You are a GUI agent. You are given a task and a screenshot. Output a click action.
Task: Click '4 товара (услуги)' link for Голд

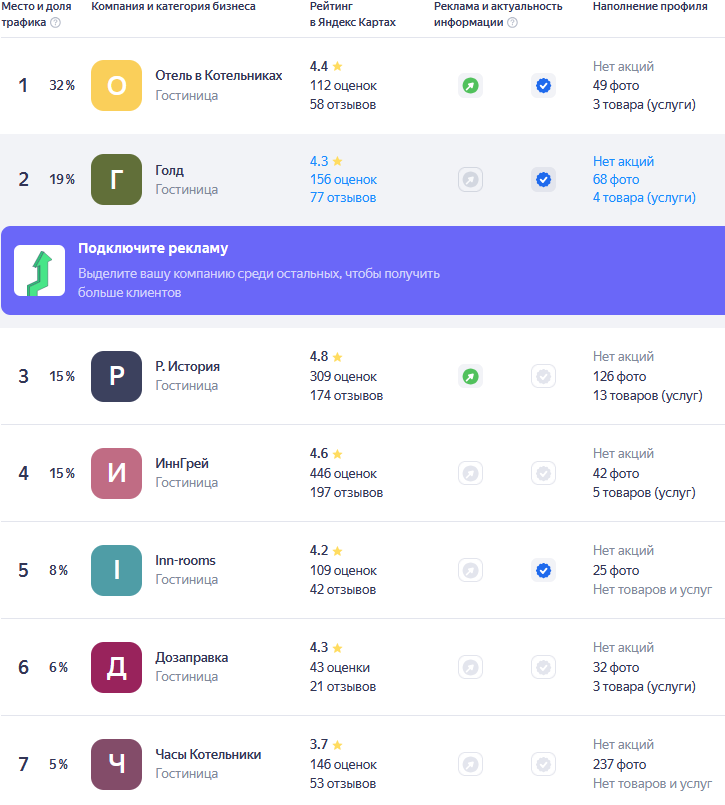click(644, 198)
